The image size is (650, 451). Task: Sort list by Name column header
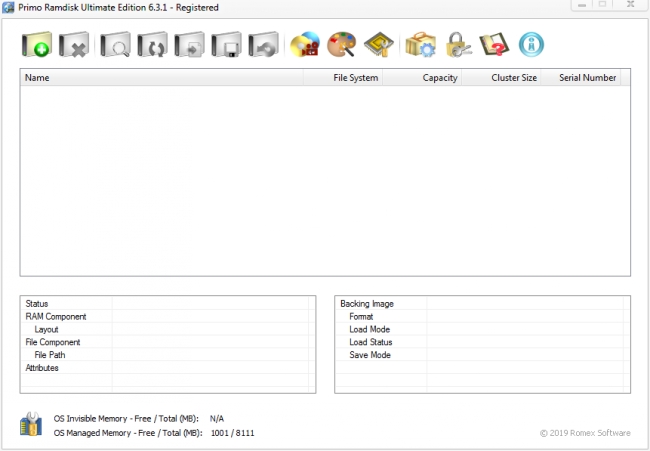click(162, 78)
